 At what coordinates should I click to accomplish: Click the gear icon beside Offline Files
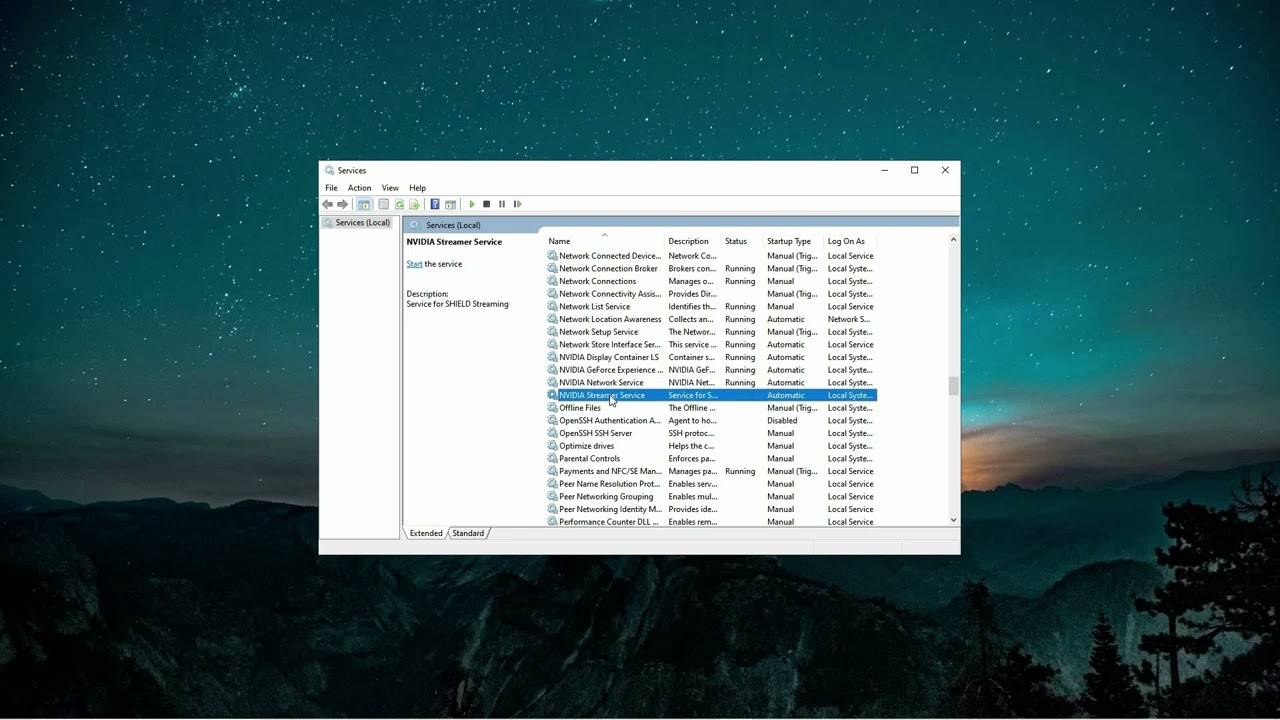(552, 408)
